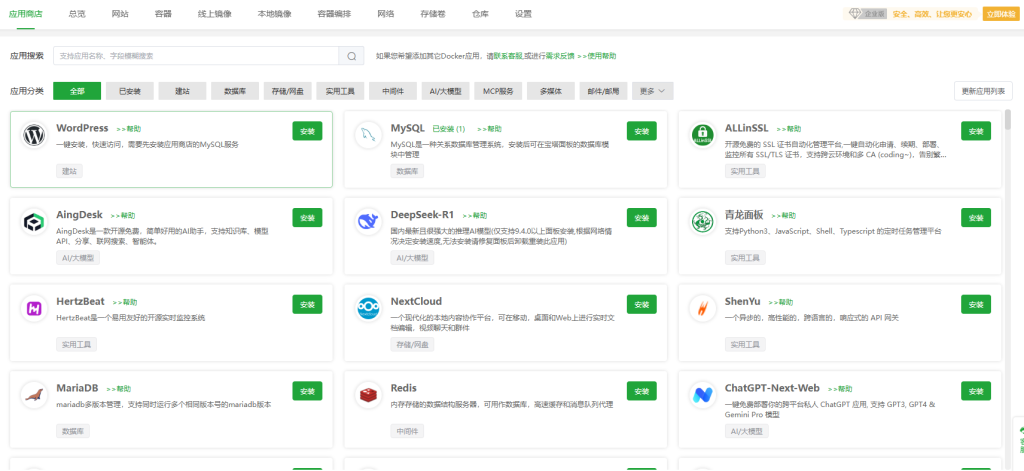Install the MariaDB app

[307, 391]
